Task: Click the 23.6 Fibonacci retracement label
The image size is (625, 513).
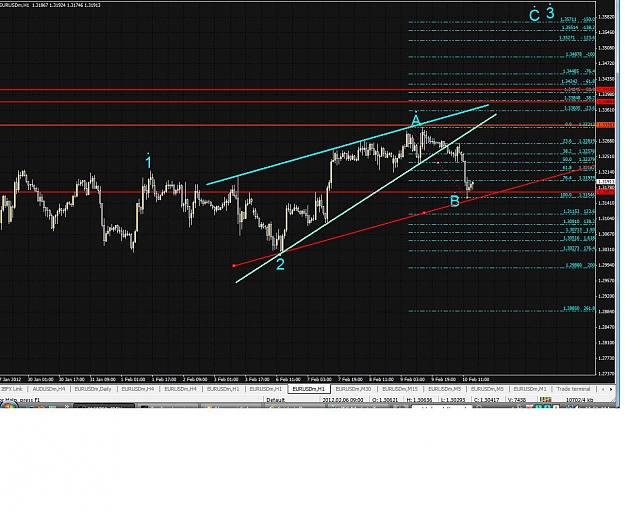Action: point(567,142)
